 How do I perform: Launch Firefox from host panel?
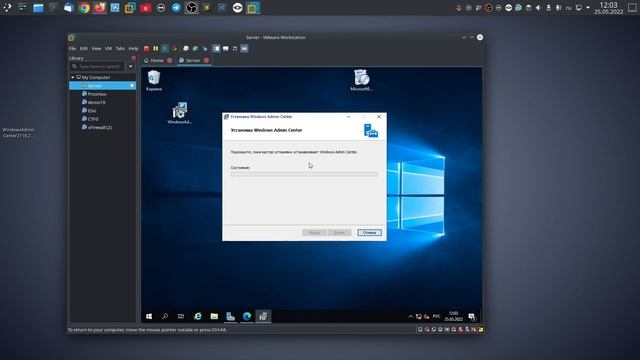pyautogui.click(x=100, y=8)
